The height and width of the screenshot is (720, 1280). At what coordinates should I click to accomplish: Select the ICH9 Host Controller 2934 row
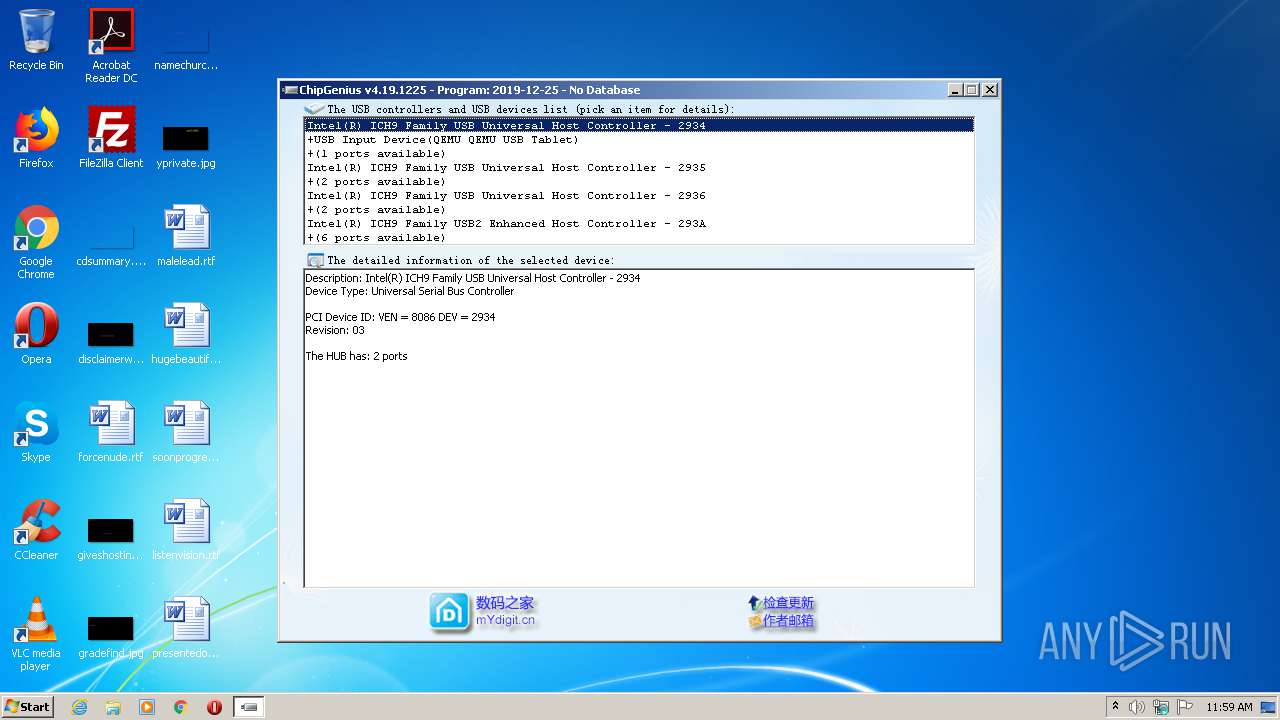coord(639,125)
